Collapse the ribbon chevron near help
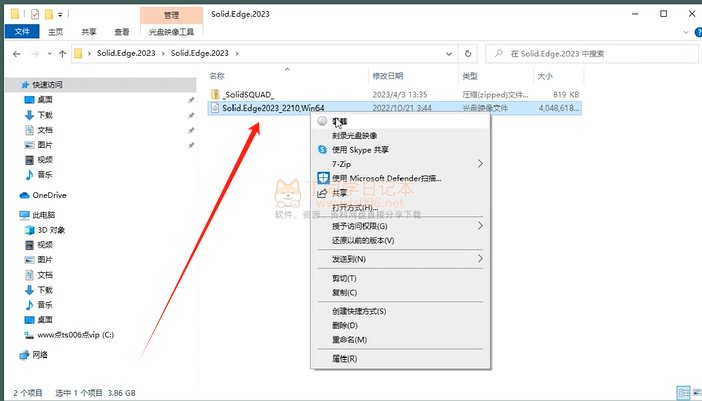Screen dimensions: 702x401 click(x=686, y=32)
